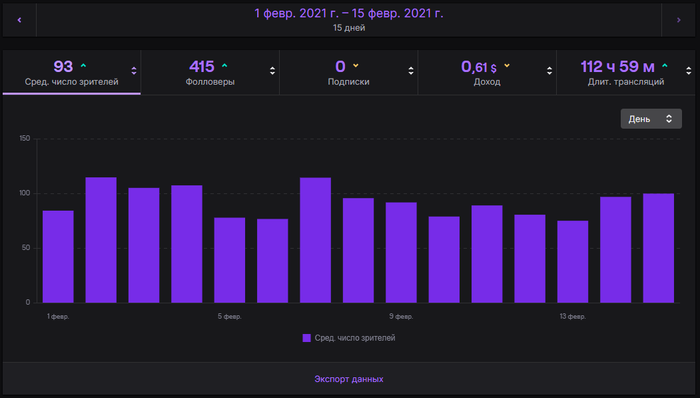Open the date range picker 1–15 февр. 2021
The image size is (700, 398).
(x=349, y=20)
